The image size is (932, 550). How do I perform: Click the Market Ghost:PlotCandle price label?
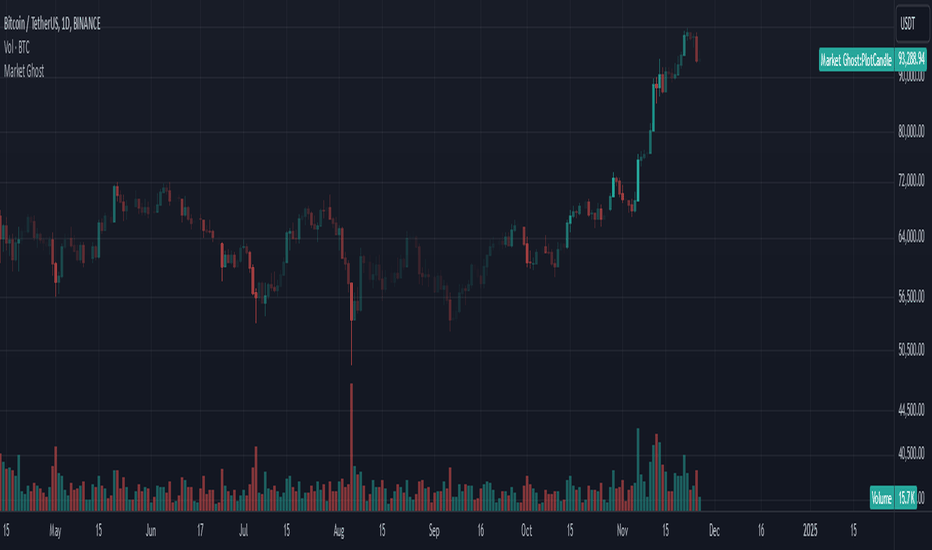[856, 59]
